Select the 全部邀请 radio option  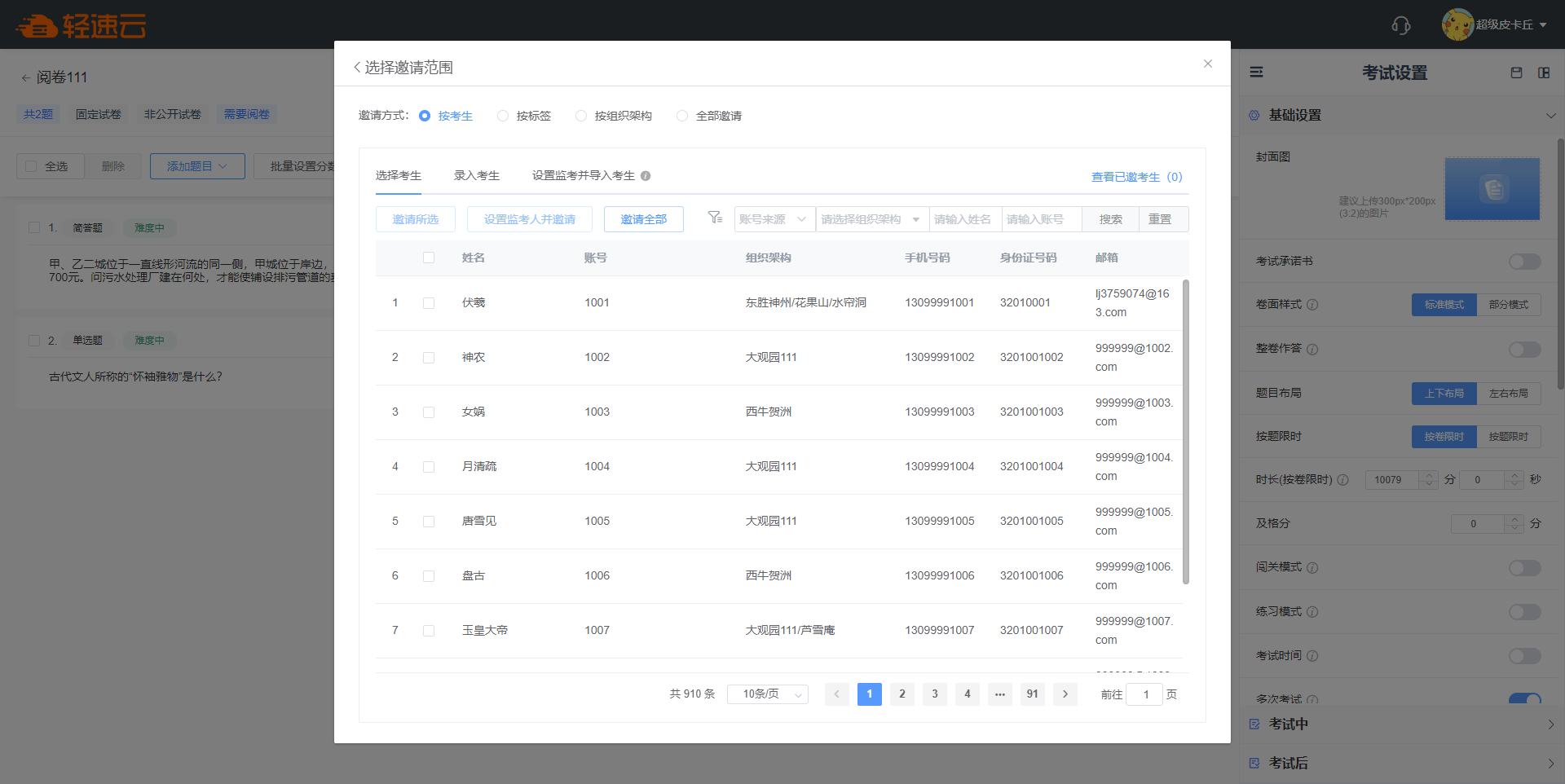tap(682, 116)
